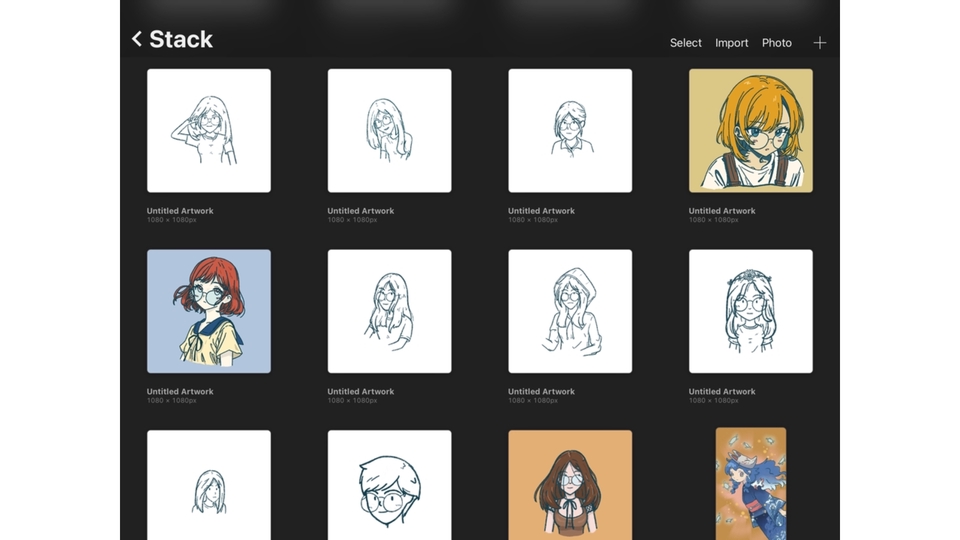The width and height of the screenshot is (960, 540).
Task: Tap Untitled Artwork label under orange-haired girl
Action: click(722, 211)
